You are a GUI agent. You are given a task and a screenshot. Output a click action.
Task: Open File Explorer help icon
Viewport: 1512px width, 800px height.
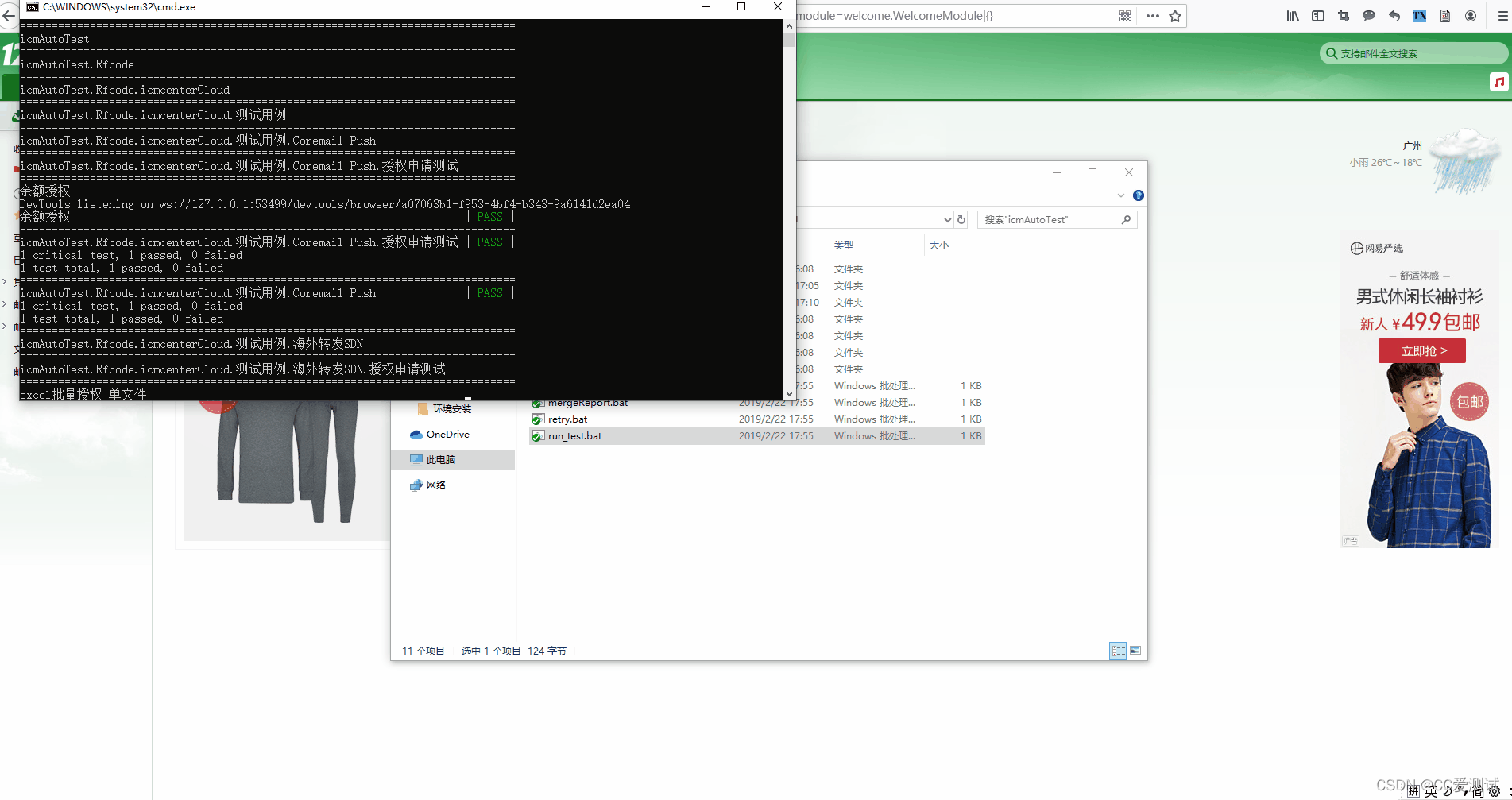click(x=1139, y=195)
